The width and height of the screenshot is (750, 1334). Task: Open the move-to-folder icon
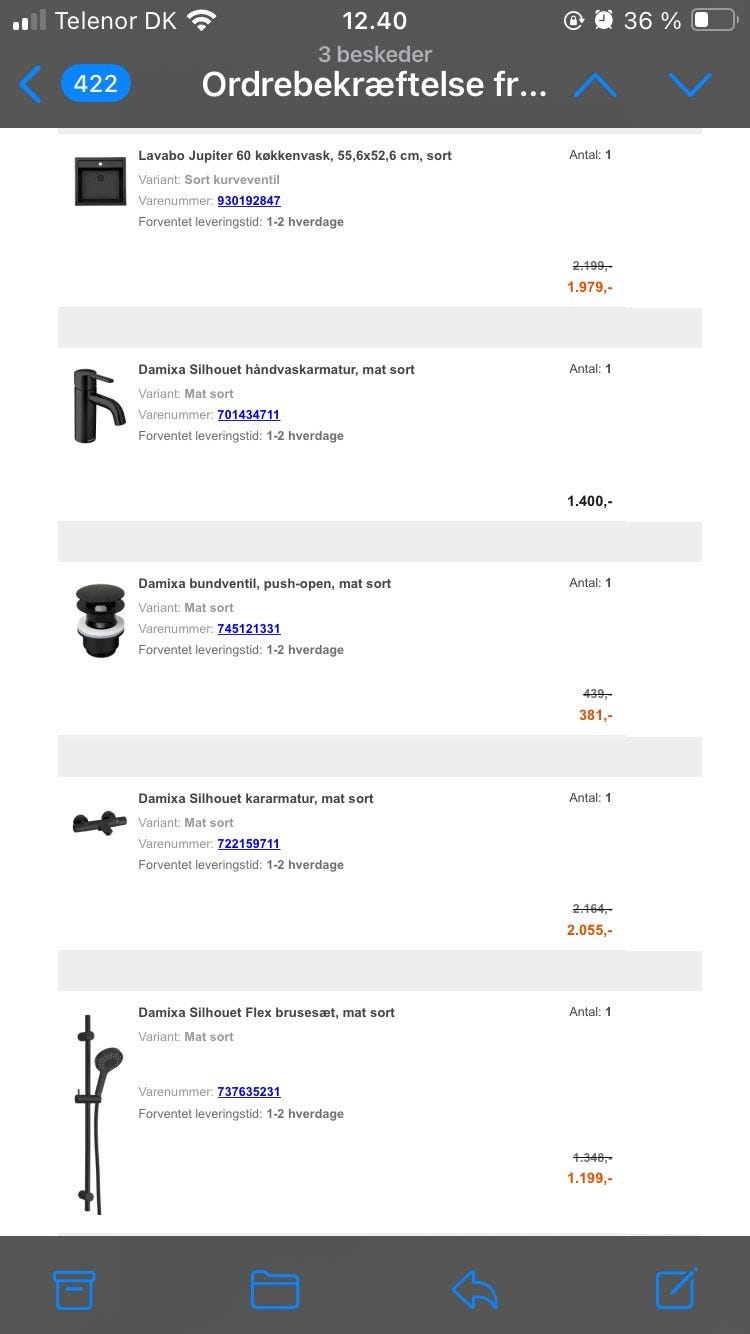[x=274, y=1289]
